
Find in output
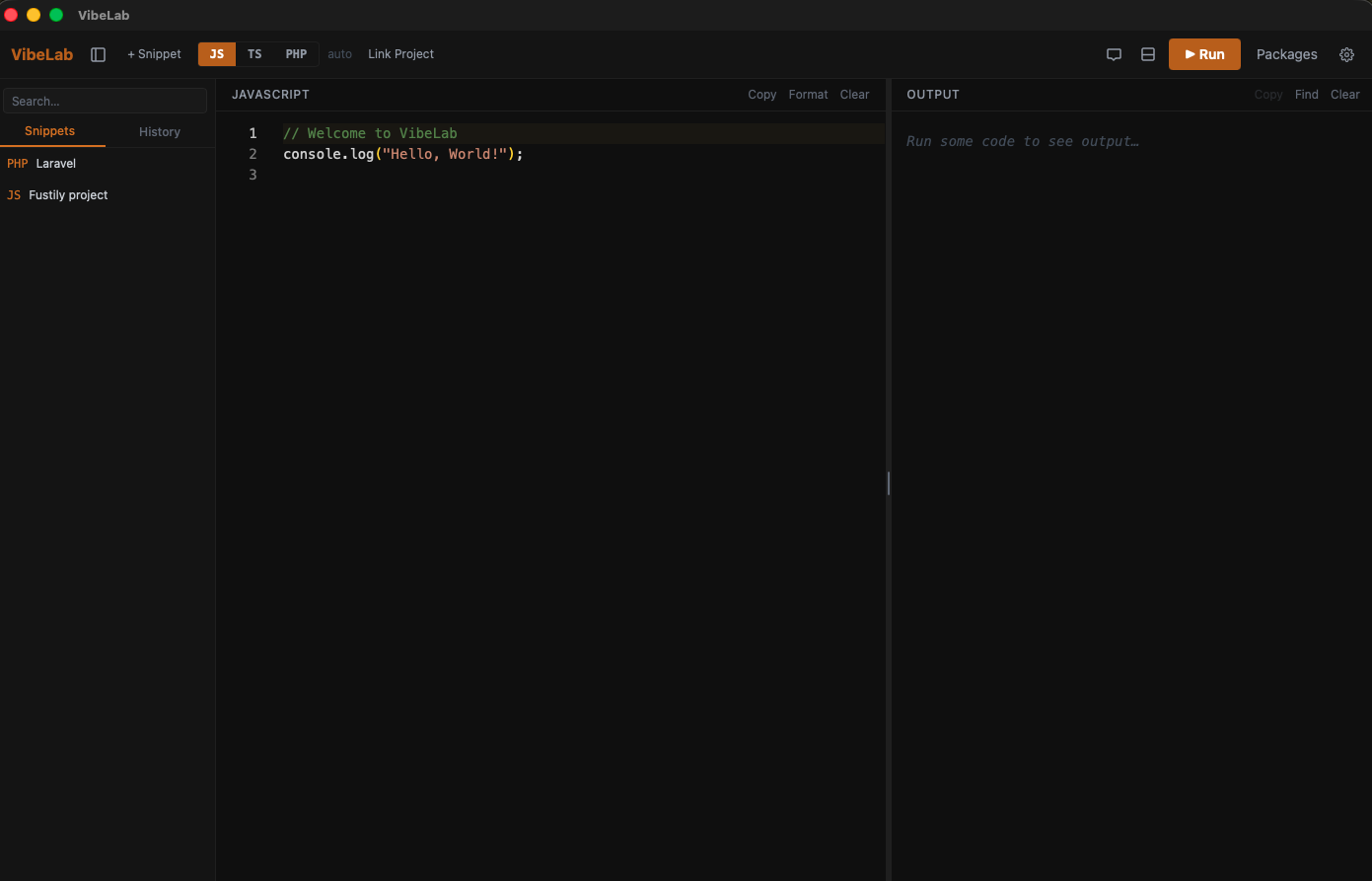[x=1307, y=95]
